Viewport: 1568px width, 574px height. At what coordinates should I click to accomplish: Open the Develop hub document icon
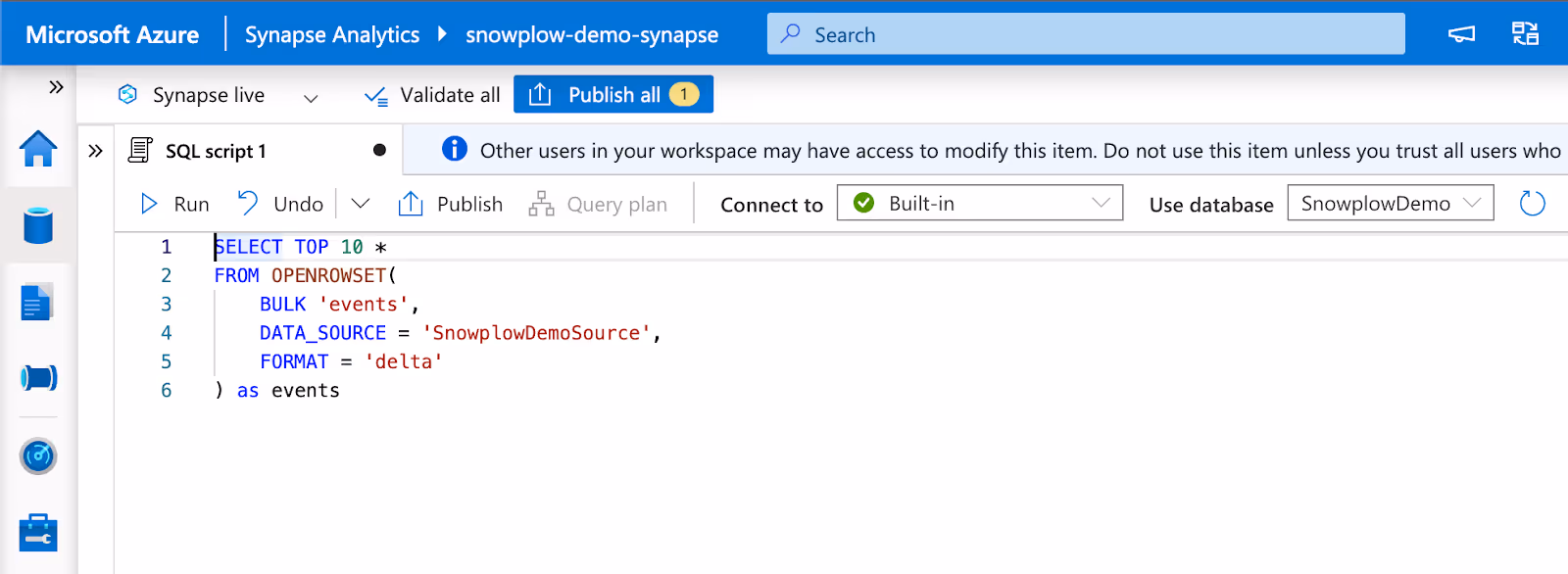tap(37, 303)
